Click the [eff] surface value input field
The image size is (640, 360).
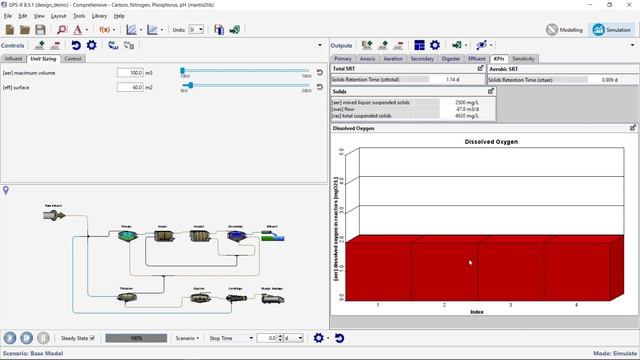click(x=130, y=87)
